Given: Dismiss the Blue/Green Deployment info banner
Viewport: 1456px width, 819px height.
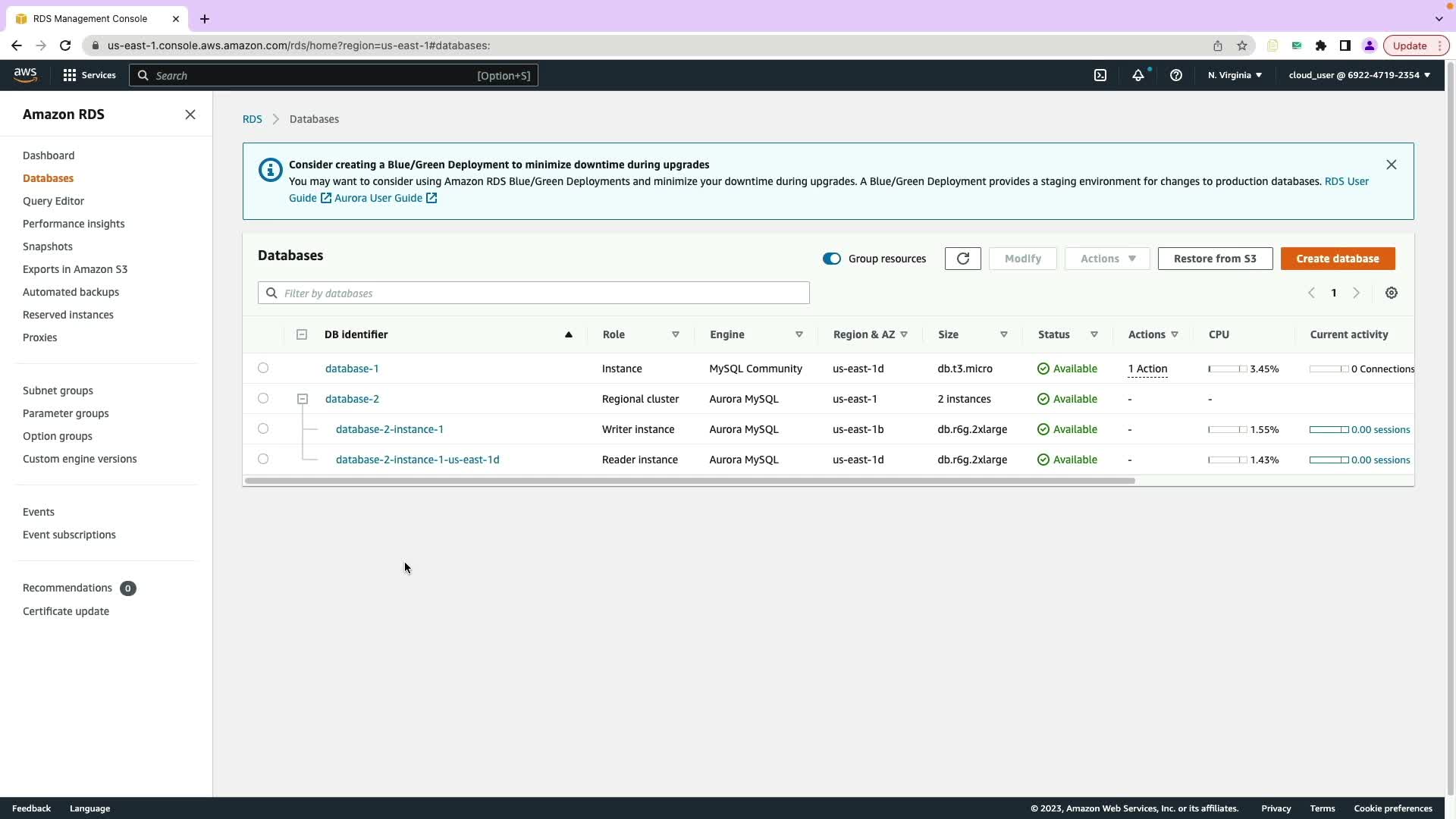Looking at the screenshot, I should click(1392, 165).
